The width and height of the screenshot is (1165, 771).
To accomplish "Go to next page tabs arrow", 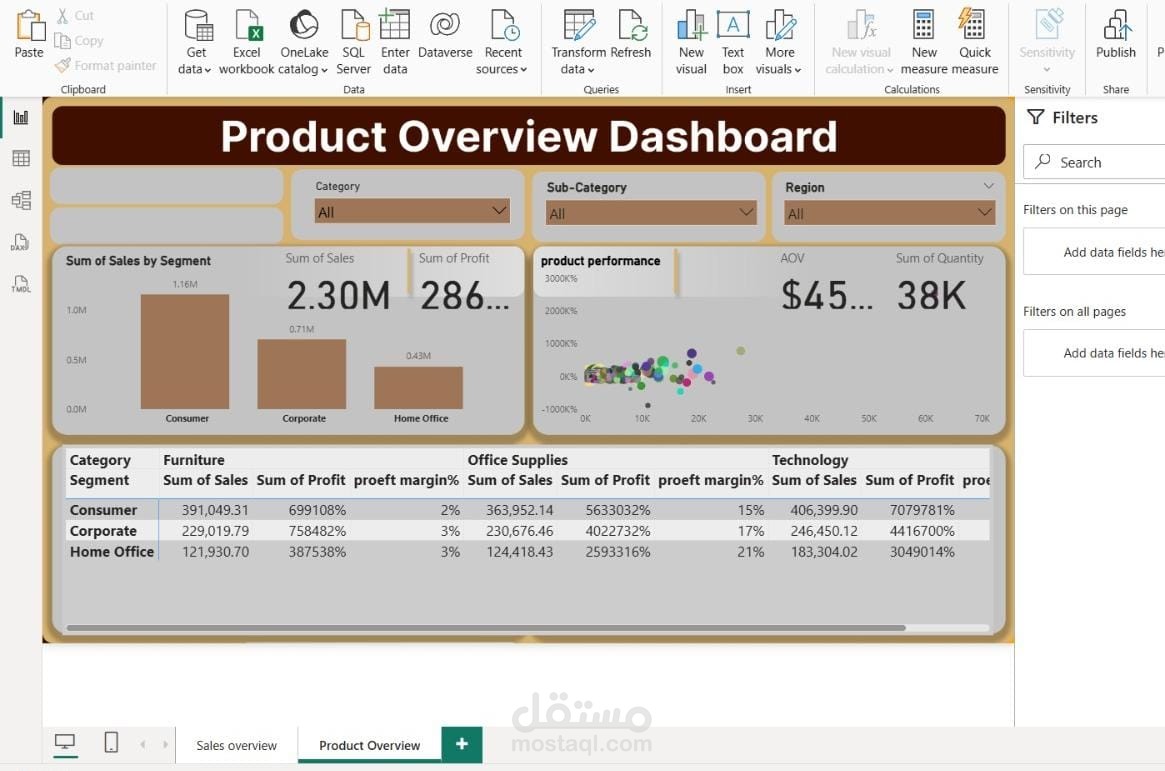I will point(165,744).
